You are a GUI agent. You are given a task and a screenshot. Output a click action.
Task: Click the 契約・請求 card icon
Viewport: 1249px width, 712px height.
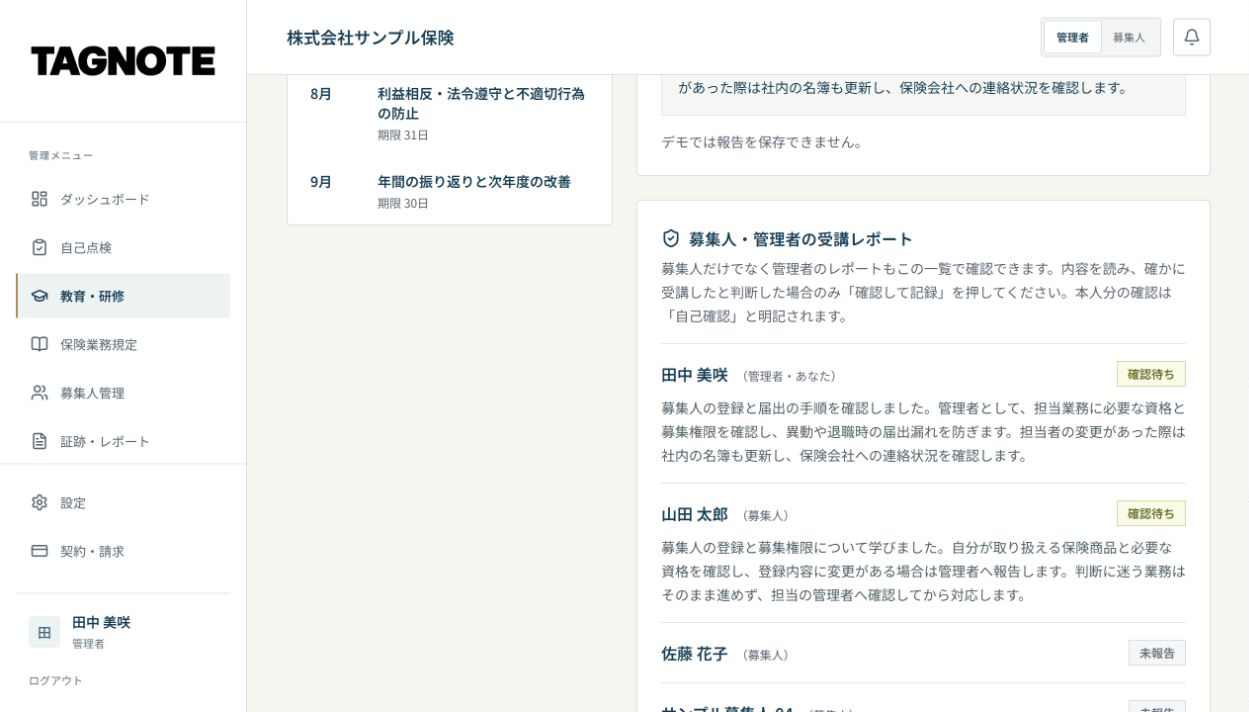[x=39, y=551]
